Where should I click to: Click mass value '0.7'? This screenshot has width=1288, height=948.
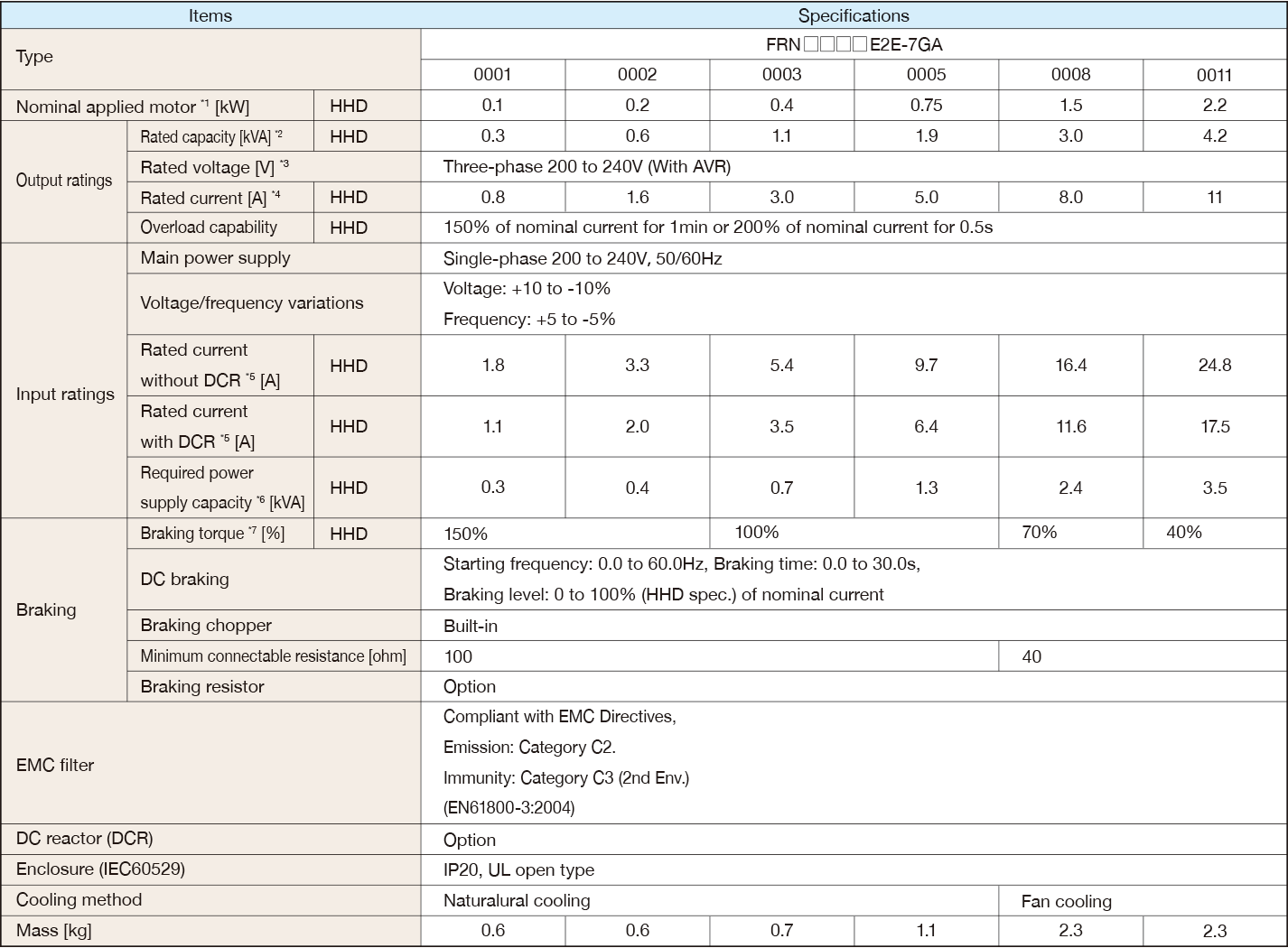[x=781, y=930]
